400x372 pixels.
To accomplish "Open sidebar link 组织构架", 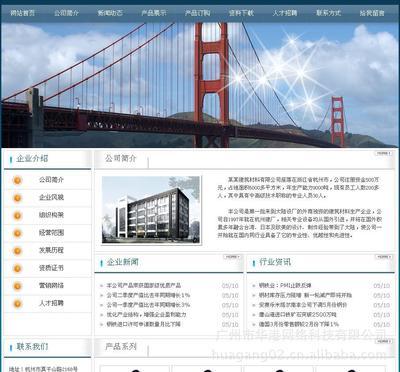I will pyautogui.click(x=51, y=215).
